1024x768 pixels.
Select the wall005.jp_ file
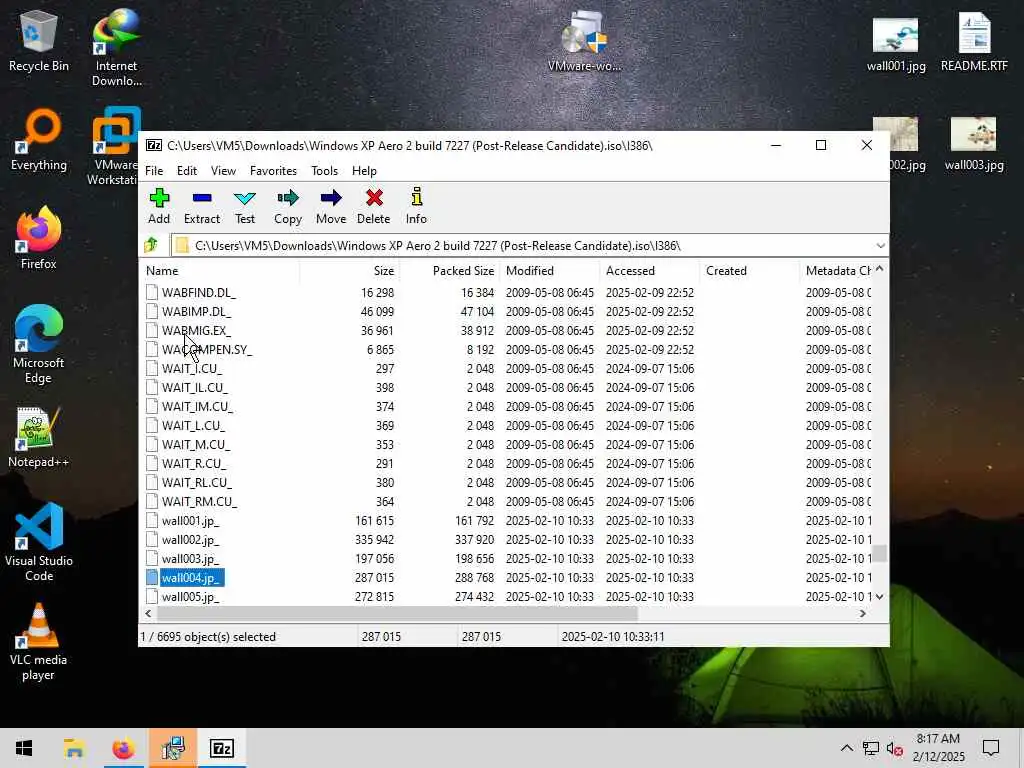click(x=190, y=597)
